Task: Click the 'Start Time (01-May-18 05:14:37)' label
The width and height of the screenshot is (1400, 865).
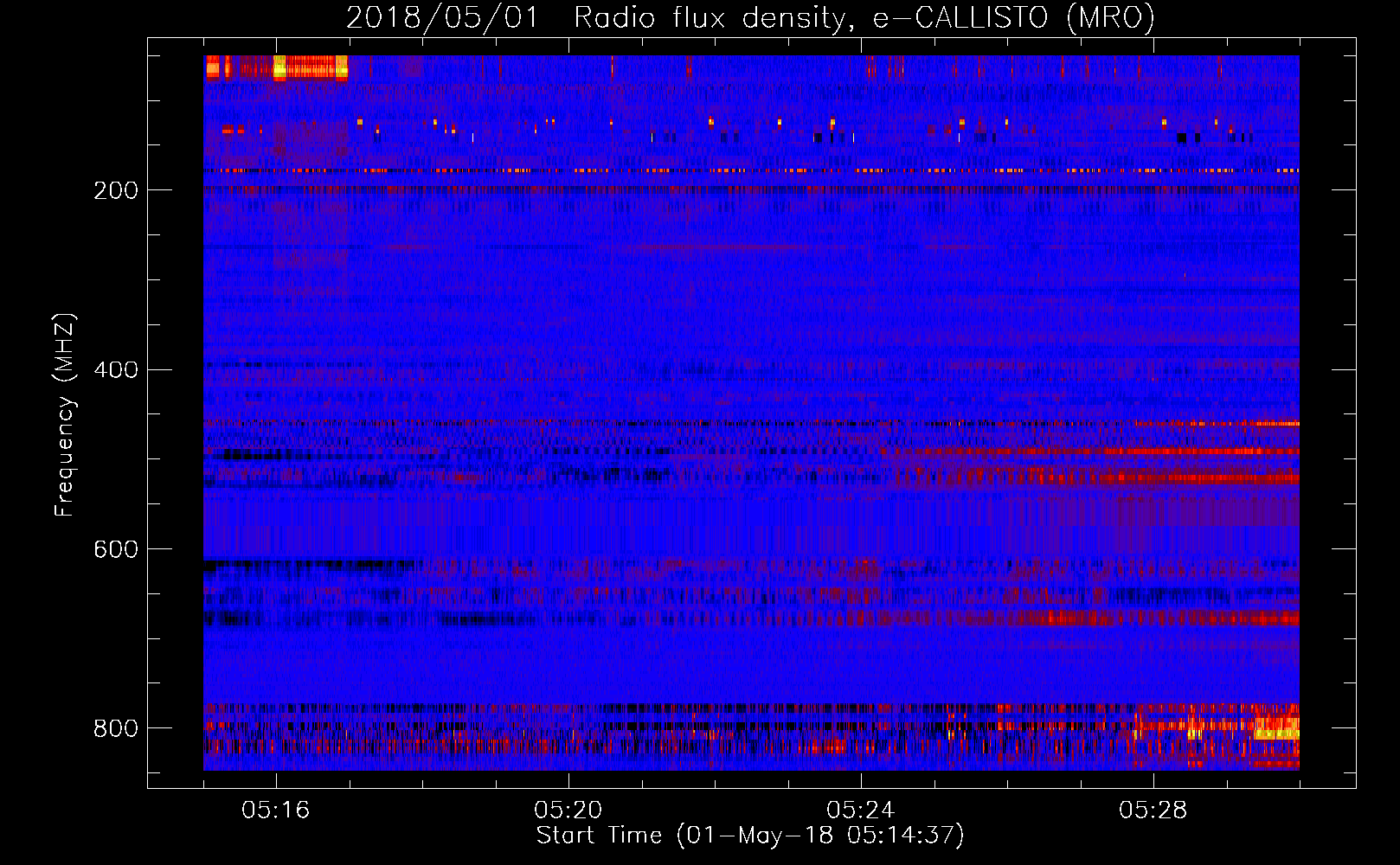Action: click(750, 836)
